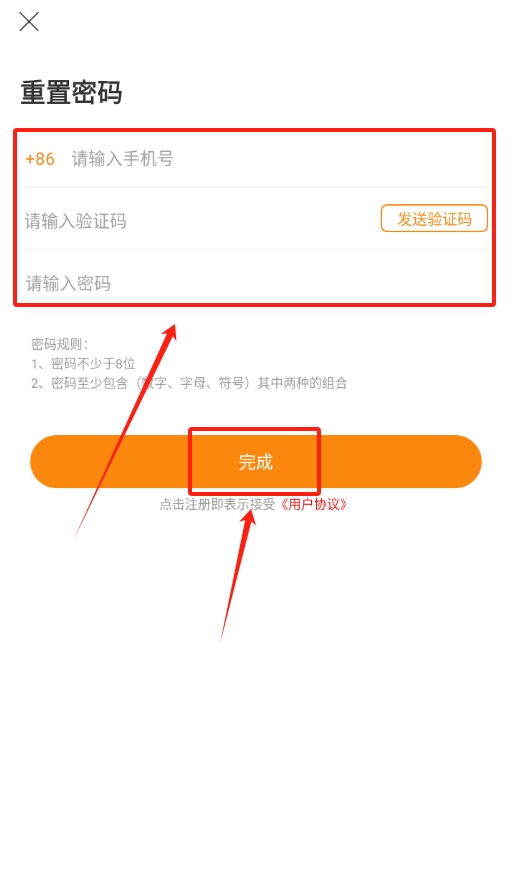Click the long red arrow pointing at the form

point(125,431)
